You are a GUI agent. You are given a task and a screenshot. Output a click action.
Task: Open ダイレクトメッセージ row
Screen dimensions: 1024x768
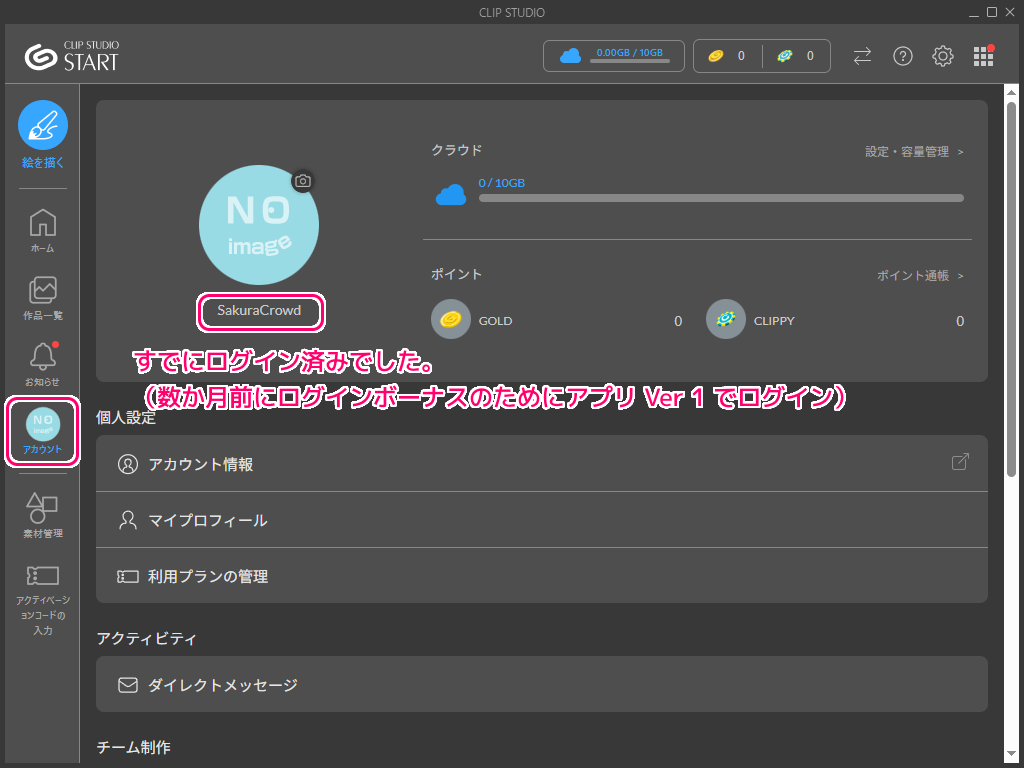[x=541, y=684]
